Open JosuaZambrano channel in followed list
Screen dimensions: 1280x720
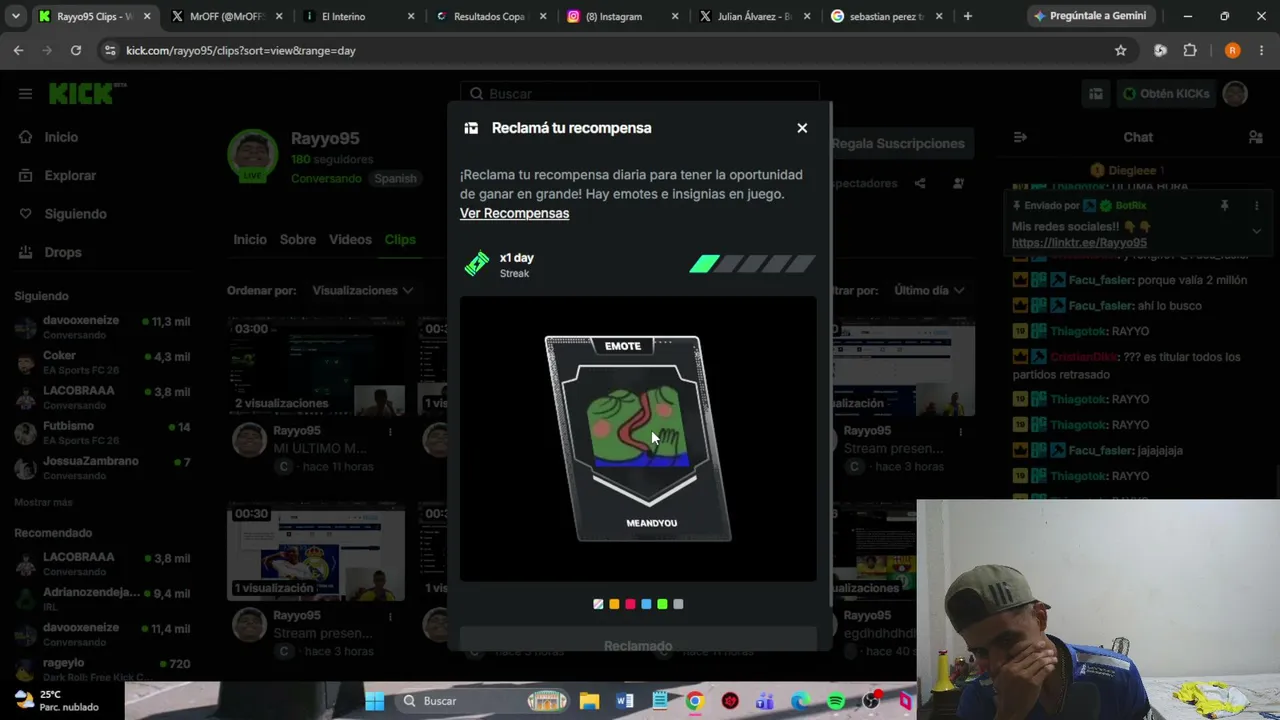pos(102,467)
